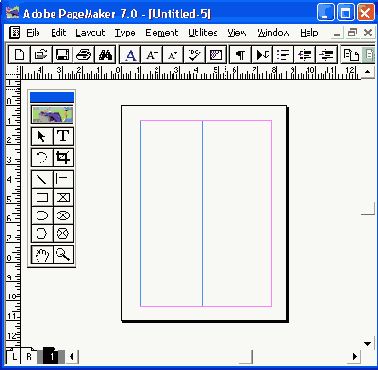The width and height of the screenshot is (378, 370).
Task: Open the Window menu
Action: (273, 33)
